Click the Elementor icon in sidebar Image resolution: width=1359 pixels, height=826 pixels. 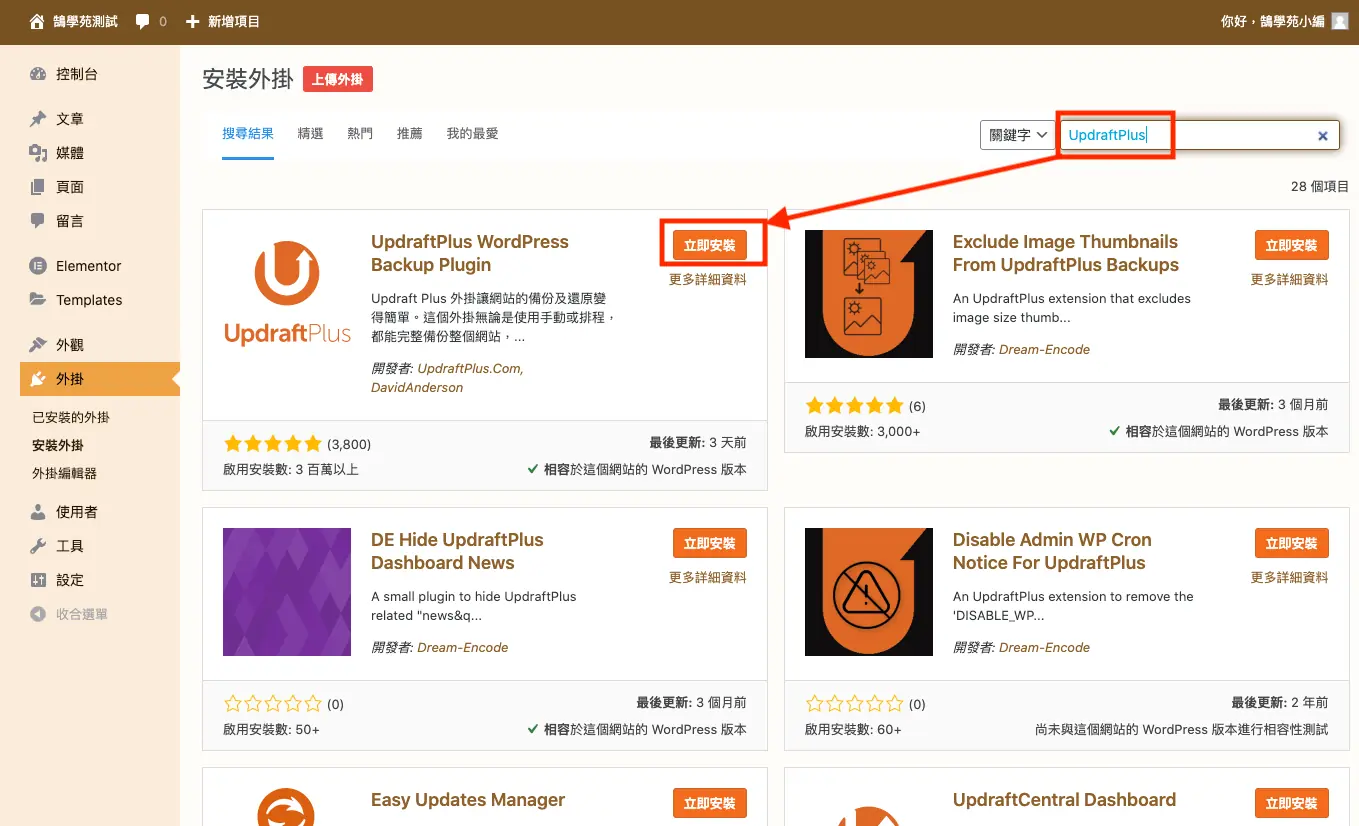pos(38,266)
